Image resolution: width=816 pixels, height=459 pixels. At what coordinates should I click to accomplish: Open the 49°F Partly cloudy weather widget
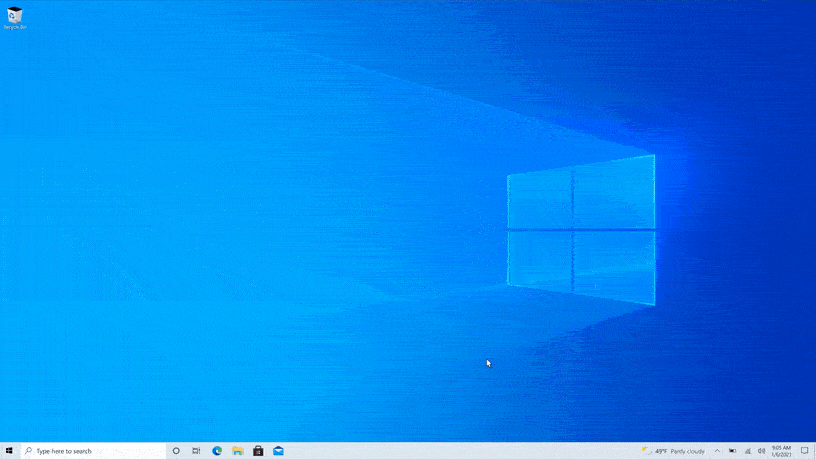coord(673,451)
